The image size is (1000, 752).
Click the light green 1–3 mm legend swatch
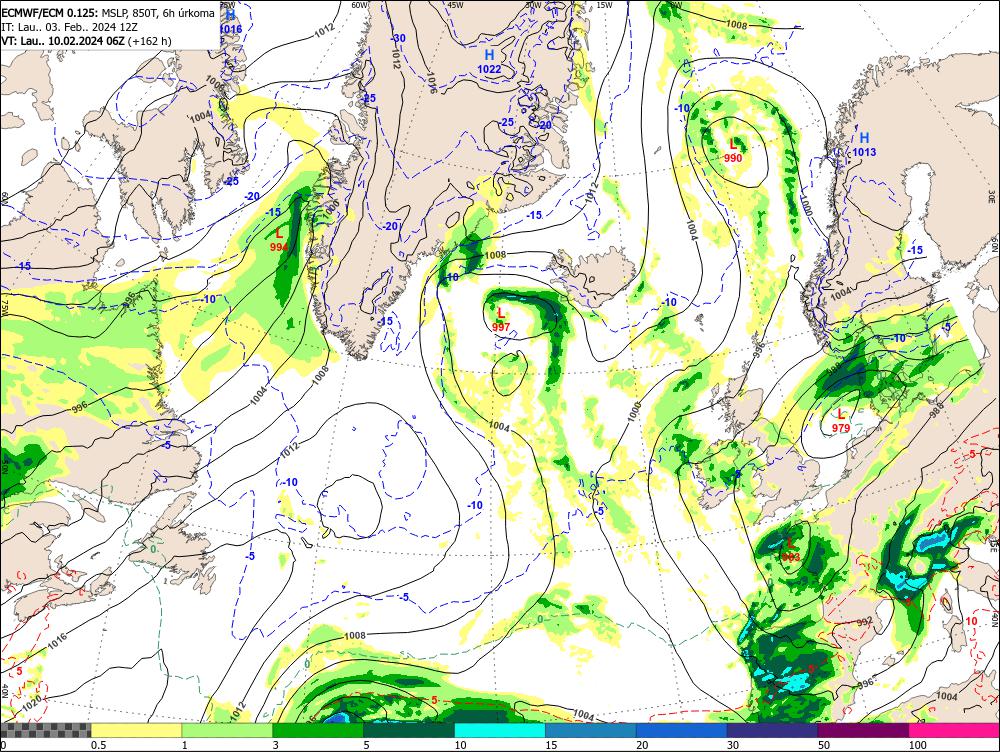pyautogui.click(x=227, y=730)
